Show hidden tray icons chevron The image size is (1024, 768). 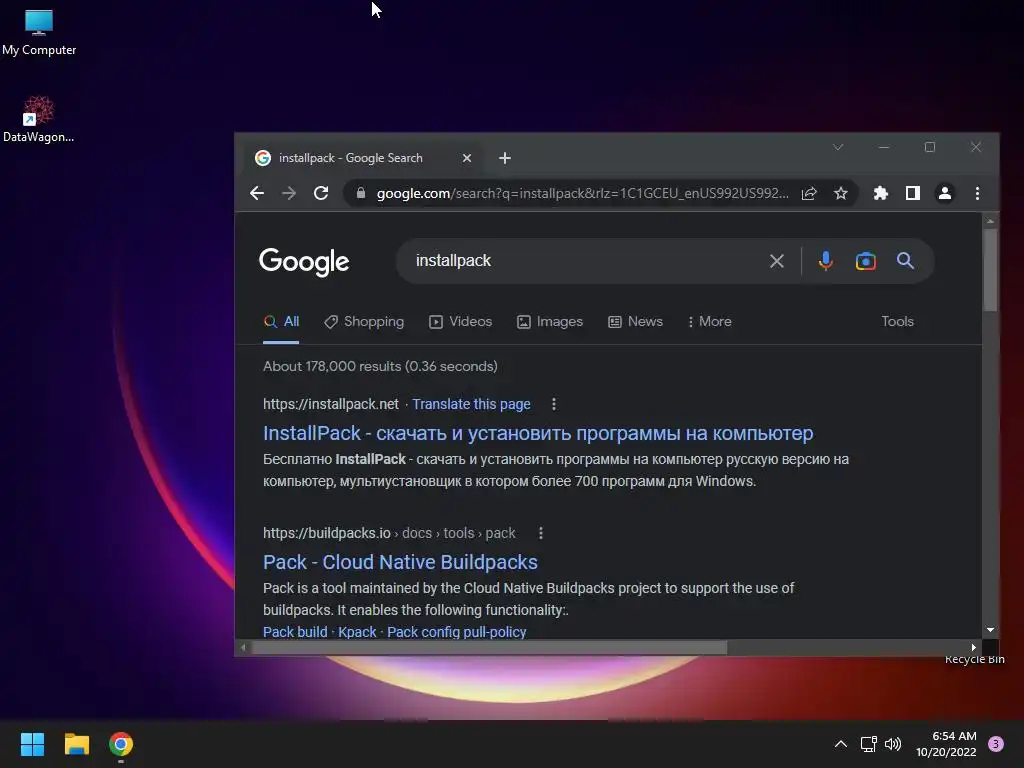pos(840,744)
